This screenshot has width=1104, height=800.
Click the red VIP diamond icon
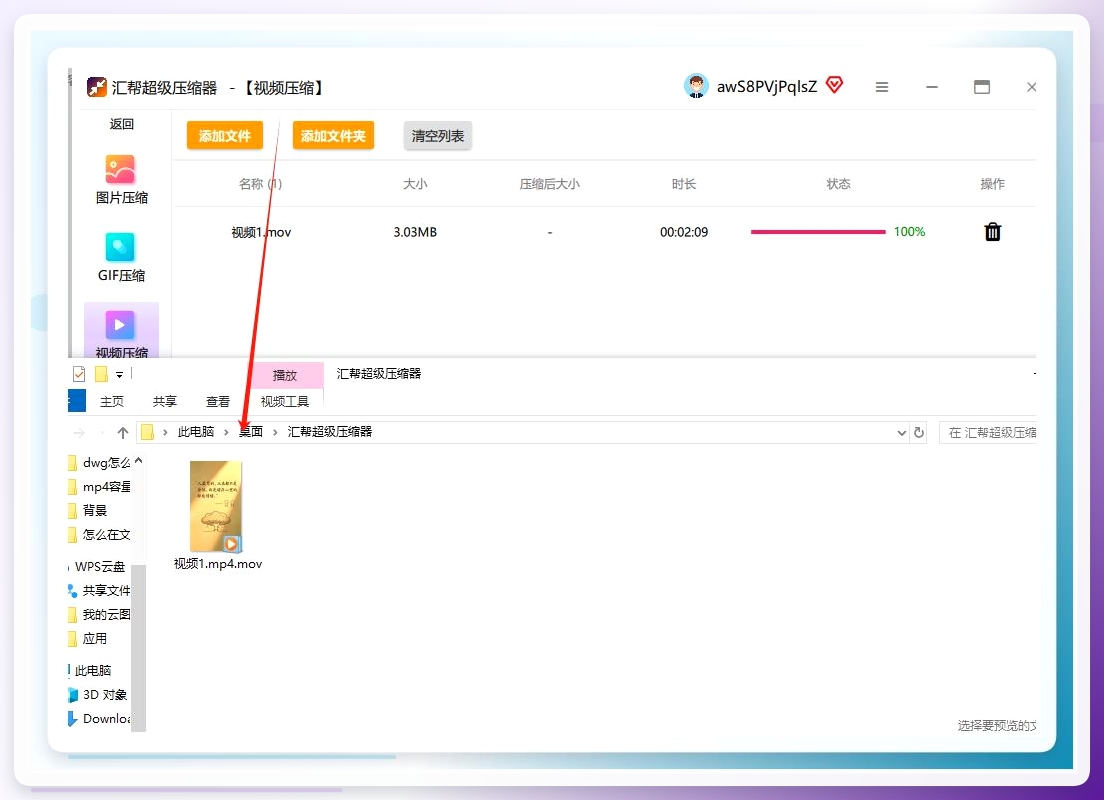click(x=834, y=85)
